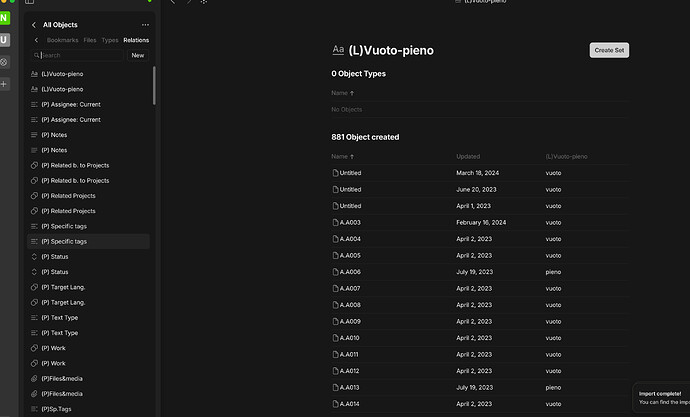This screenshot has height=417, width=690.
Task: Select the Relations tab
Action: click(136, 40)
